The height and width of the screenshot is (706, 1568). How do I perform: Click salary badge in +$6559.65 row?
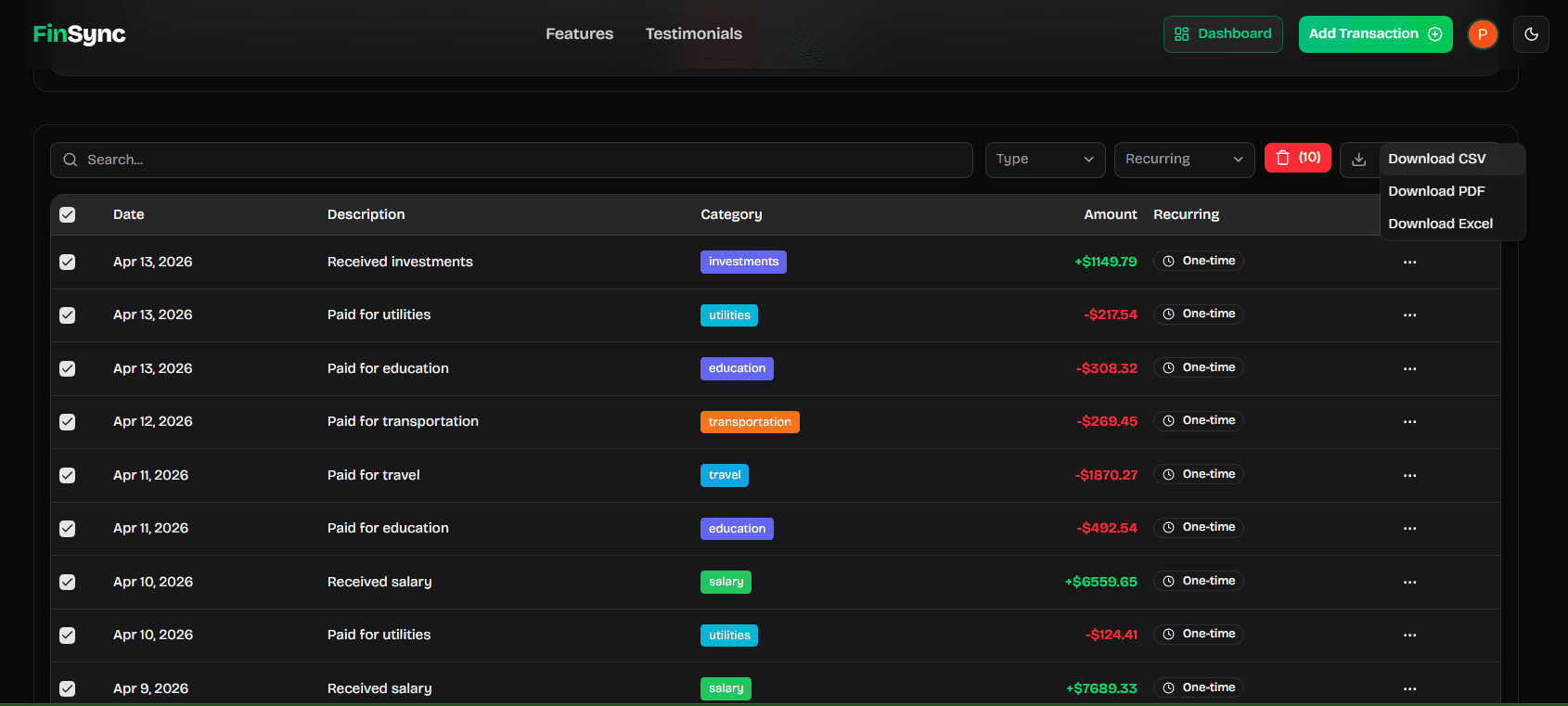click(x=726, y=582)
